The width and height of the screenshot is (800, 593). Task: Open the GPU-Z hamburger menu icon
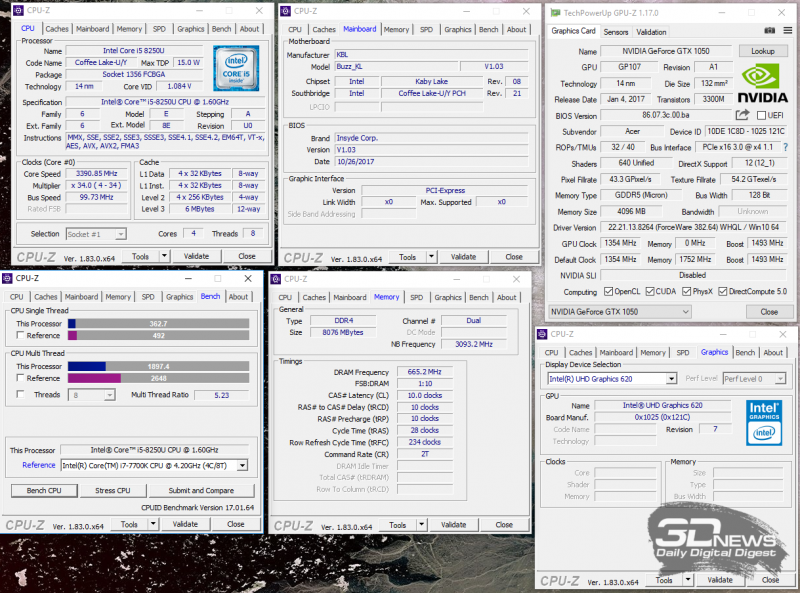(788, 31)
